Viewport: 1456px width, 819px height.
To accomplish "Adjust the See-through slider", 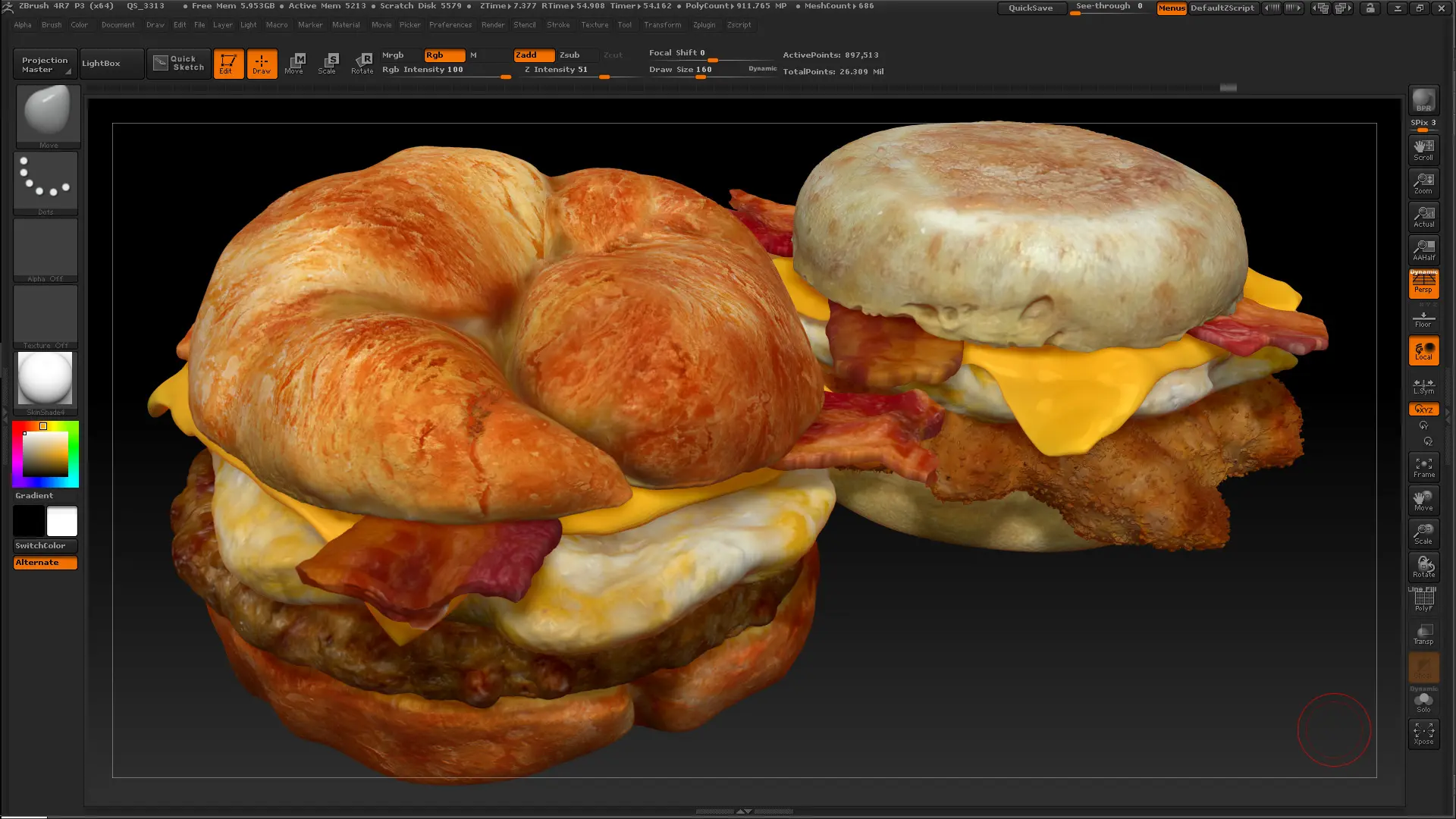I will coord(1110,8).
